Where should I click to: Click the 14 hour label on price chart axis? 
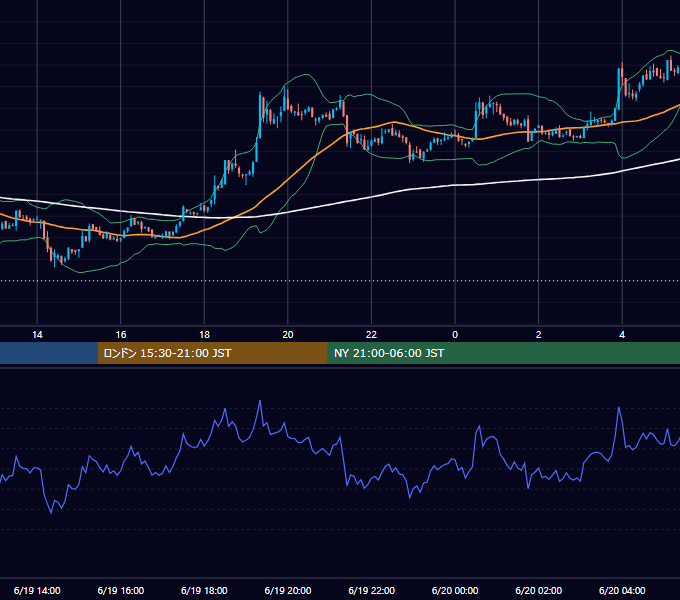click(x=37, y=335)
